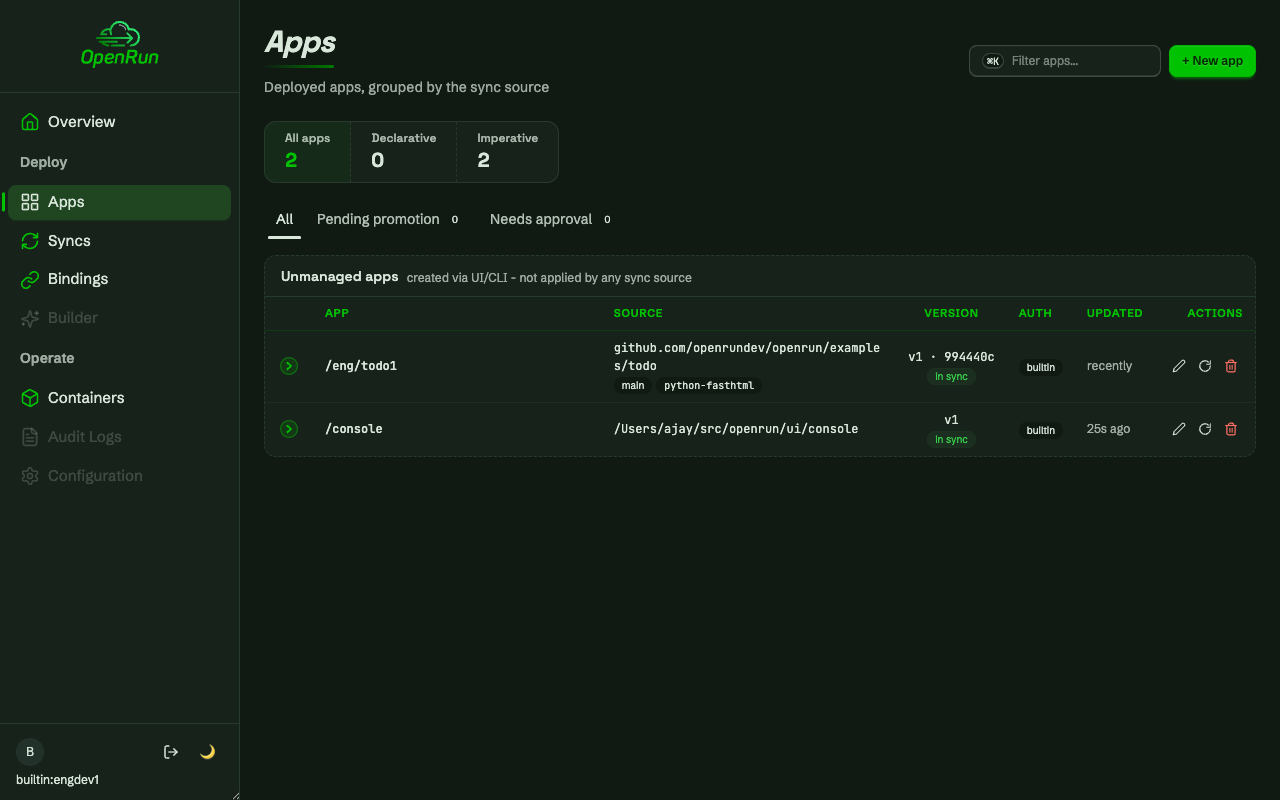The image size is (1280, 800).
Task: Click the Bindings link icon in sidebar
Action: point(30,279)
